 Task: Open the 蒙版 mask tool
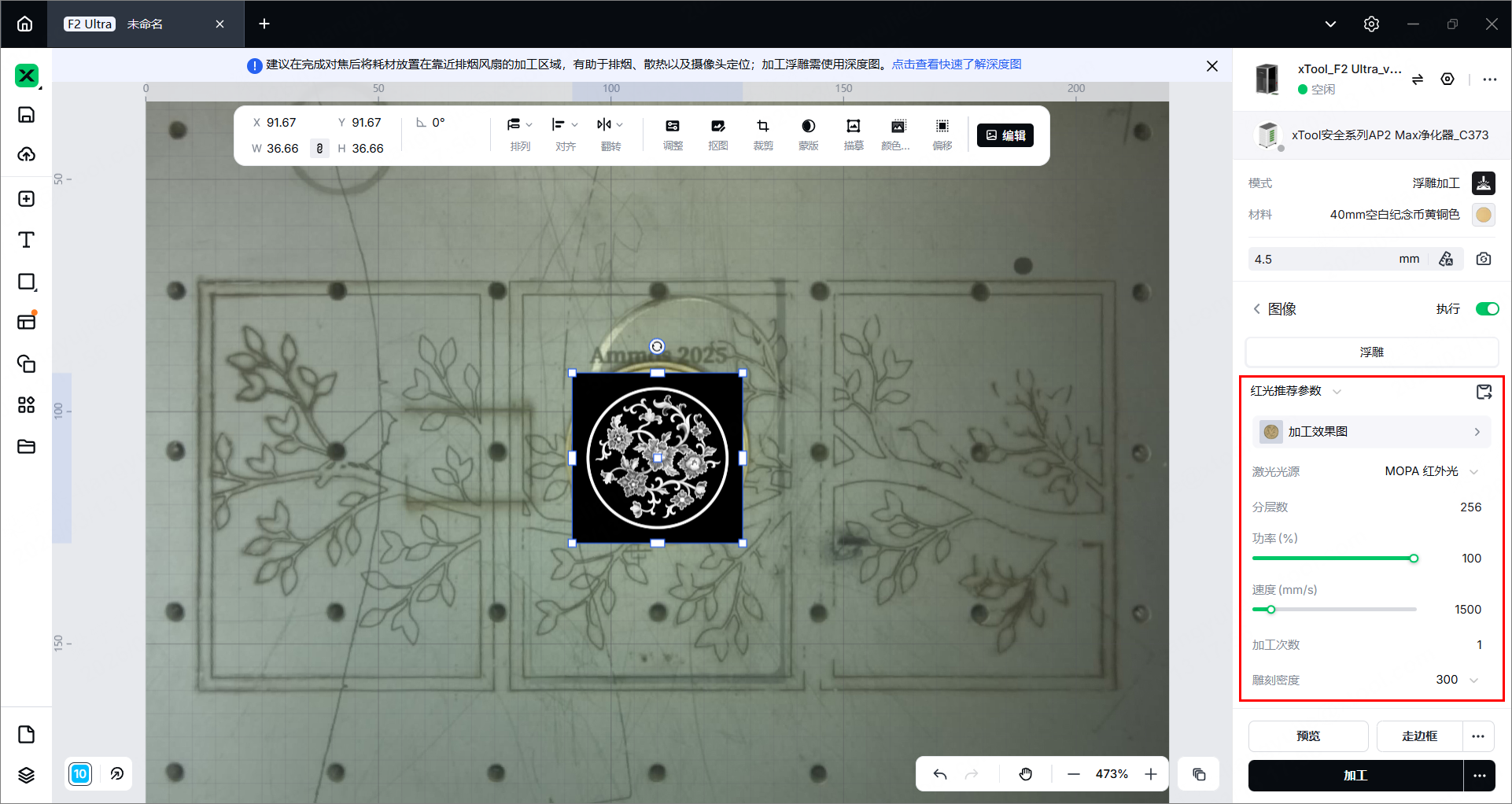(x=808, y=135)
